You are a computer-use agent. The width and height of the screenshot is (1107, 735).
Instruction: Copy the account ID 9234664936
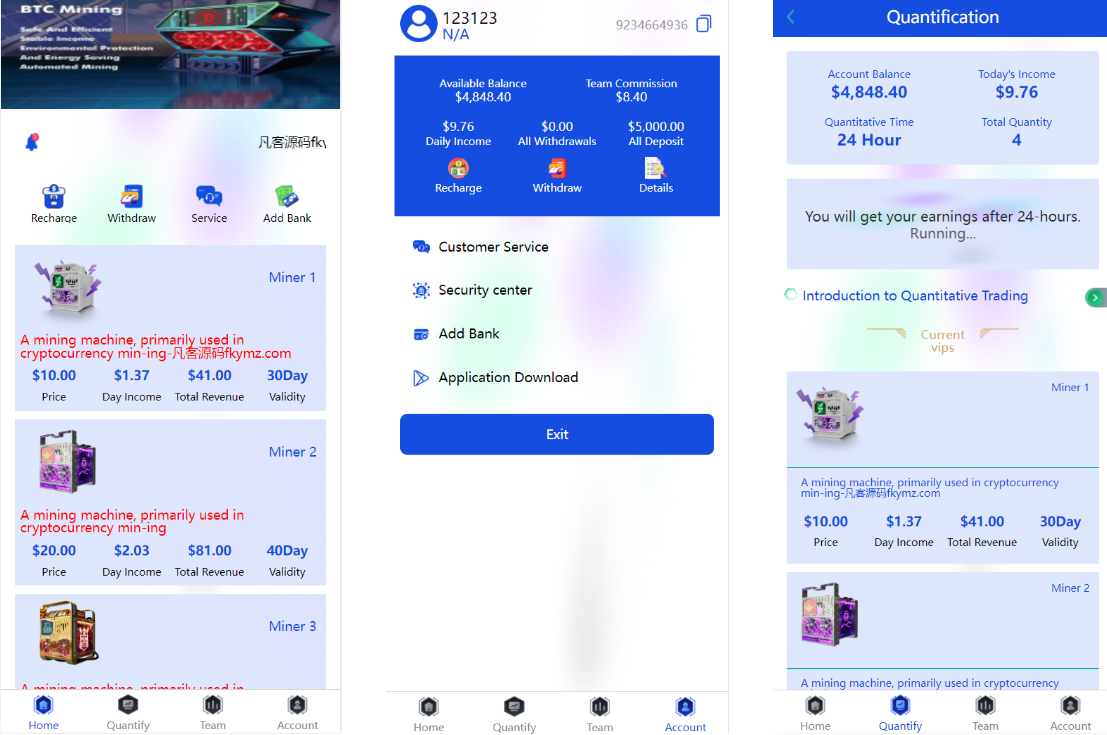704,24
